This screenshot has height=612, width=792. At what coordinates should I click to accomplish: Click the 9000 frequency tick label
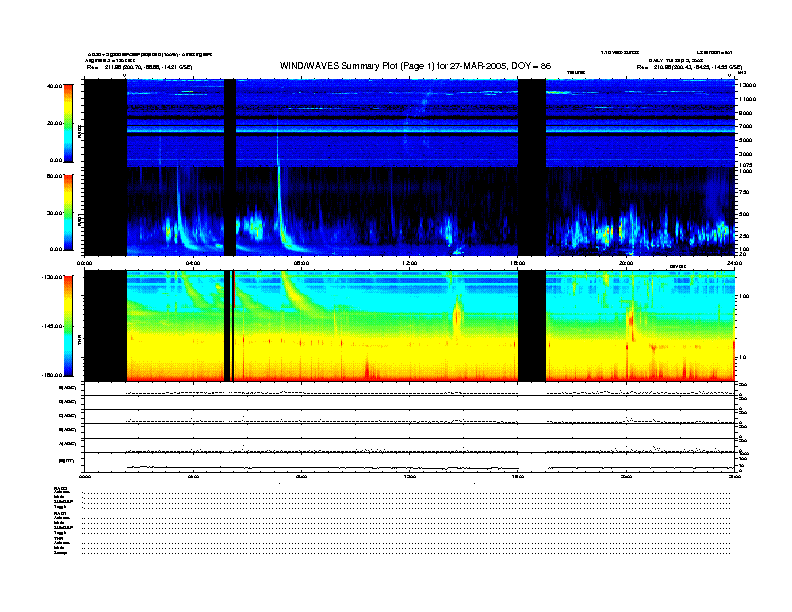pos(746,113)
